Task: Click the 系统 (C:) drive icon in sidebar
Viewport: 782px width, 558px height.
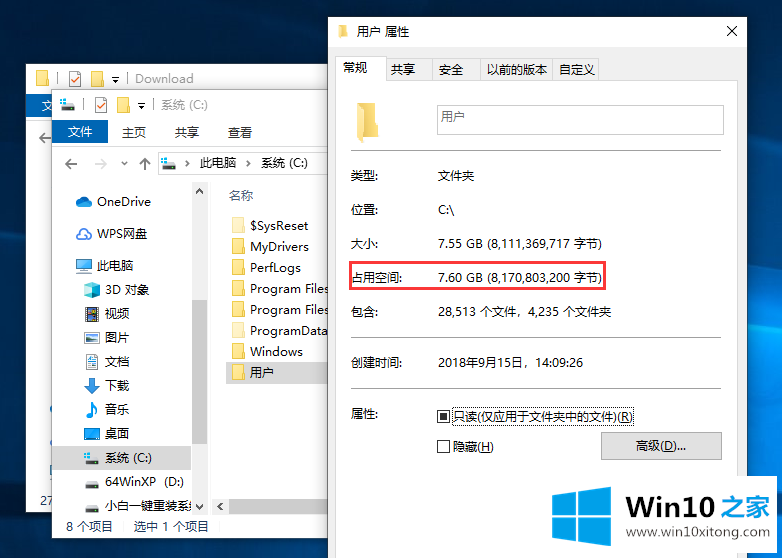Action: point(91,458)
